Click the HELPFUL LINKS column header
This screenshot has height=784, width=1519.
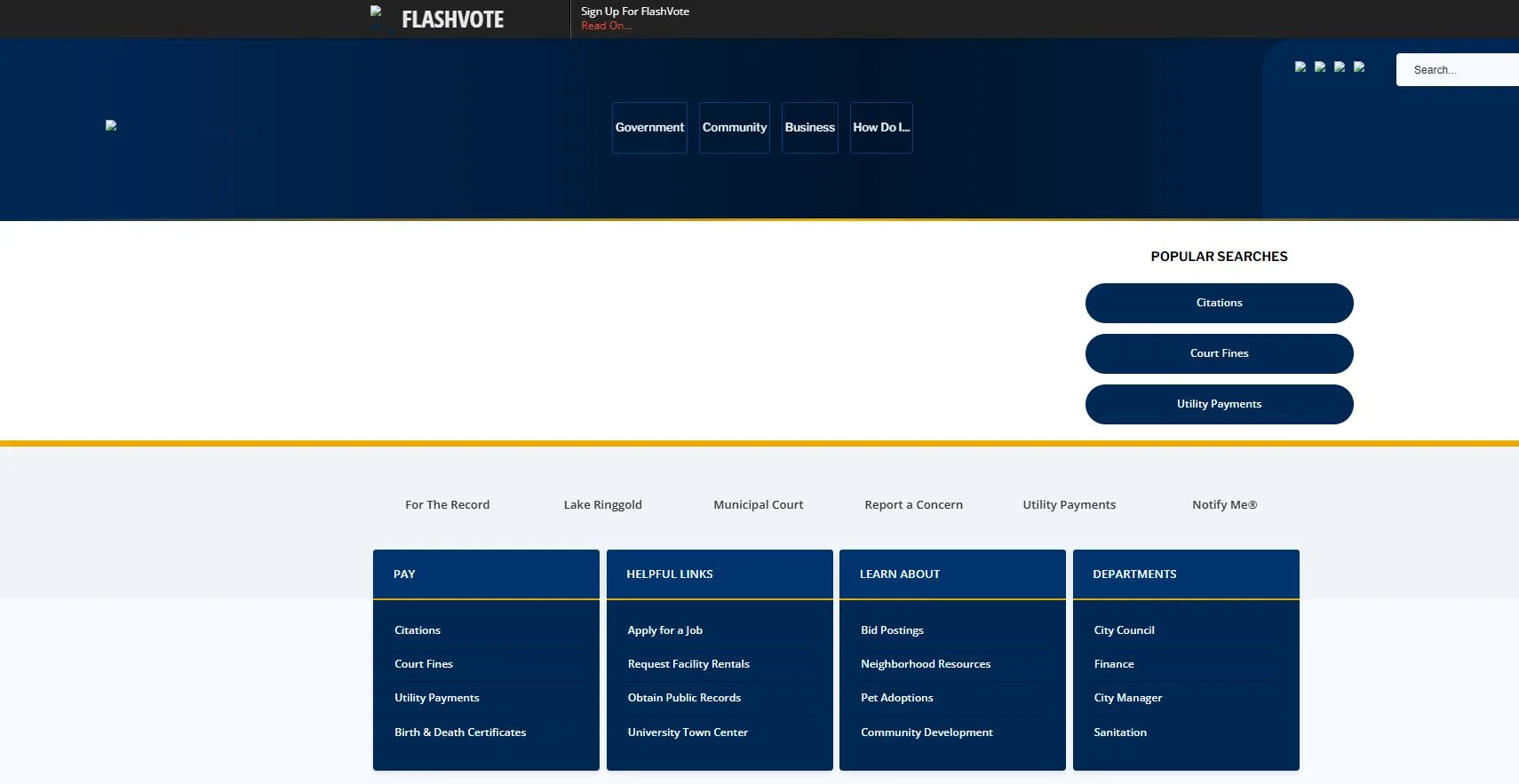click(x=720, y=574)
